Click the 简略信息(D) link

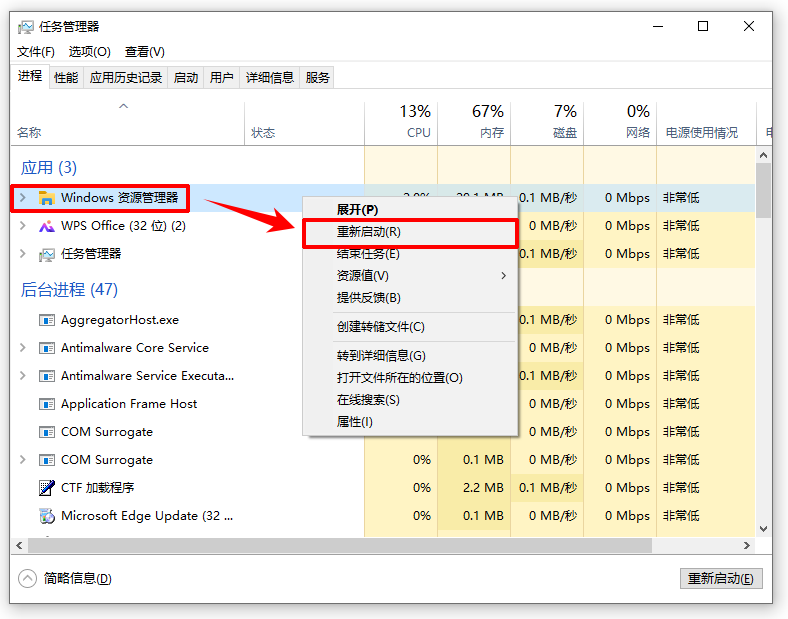77,579
